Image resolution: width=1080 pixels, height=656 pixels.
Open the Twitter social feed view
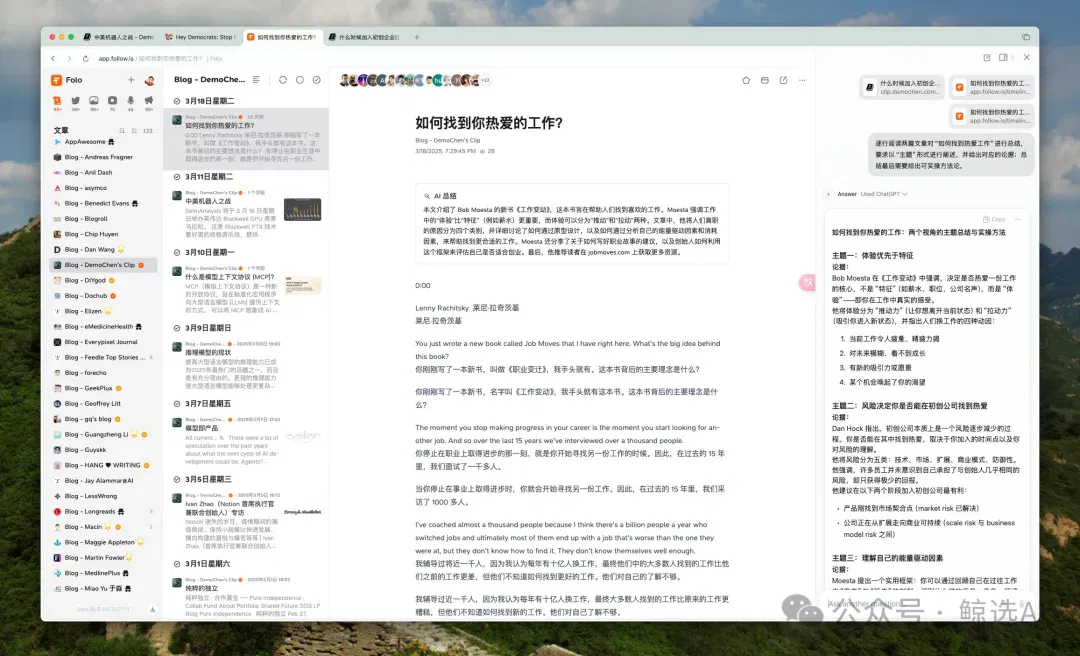(75, 101)
